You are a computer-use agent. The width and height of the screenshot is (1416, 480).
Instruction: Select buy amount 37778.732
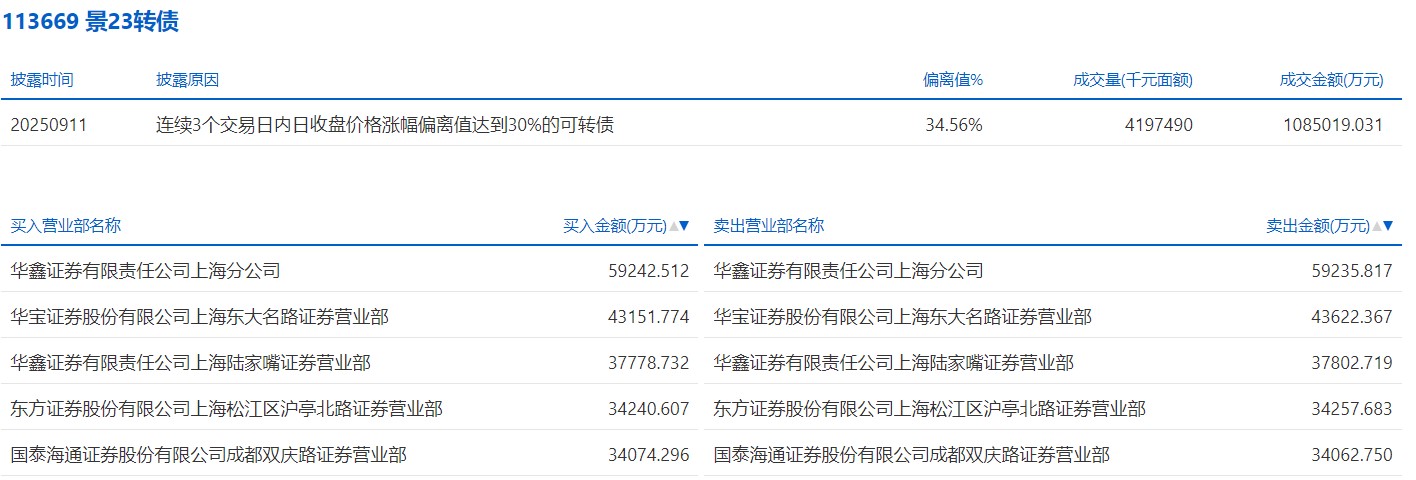point(649,363)
